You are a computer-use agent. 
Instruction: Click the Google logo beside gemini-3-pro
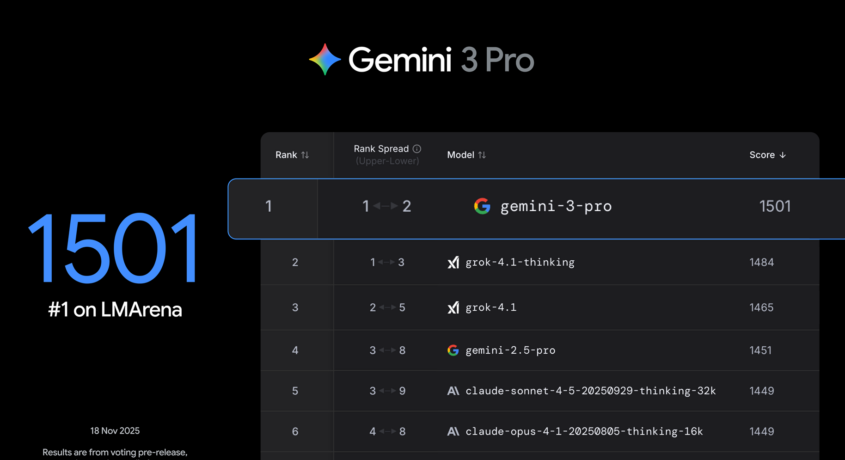(482, 207)
